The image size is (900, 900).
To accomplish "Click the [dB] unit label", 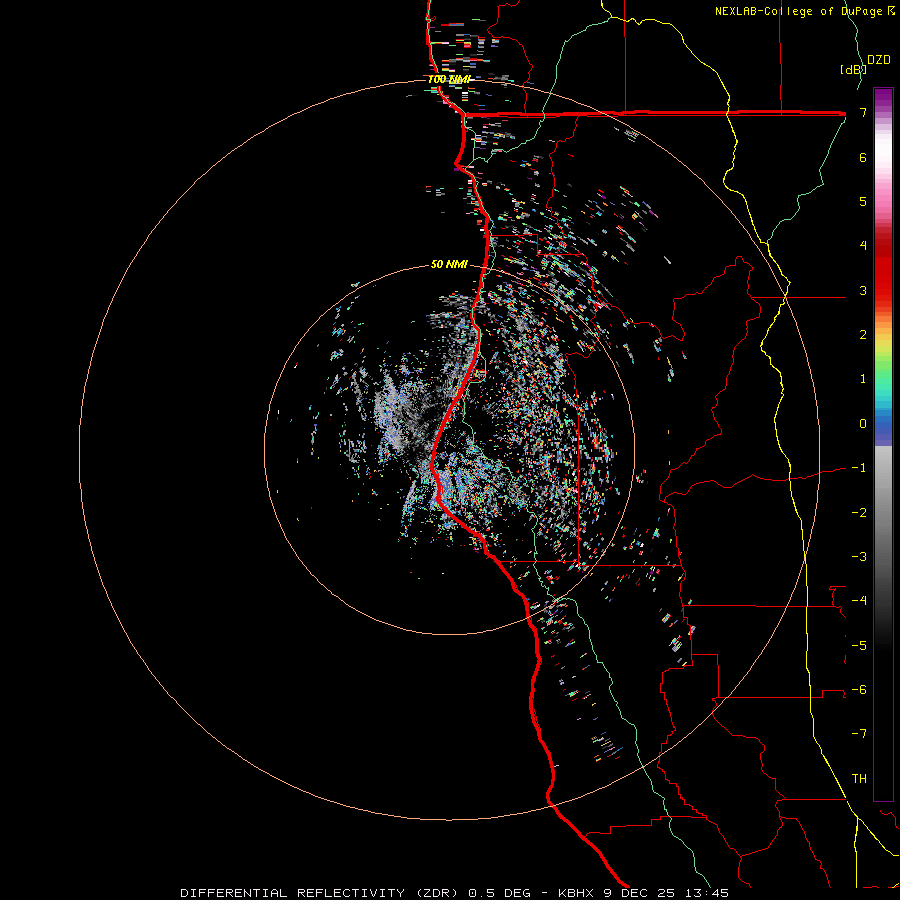I will click(853, 69).
